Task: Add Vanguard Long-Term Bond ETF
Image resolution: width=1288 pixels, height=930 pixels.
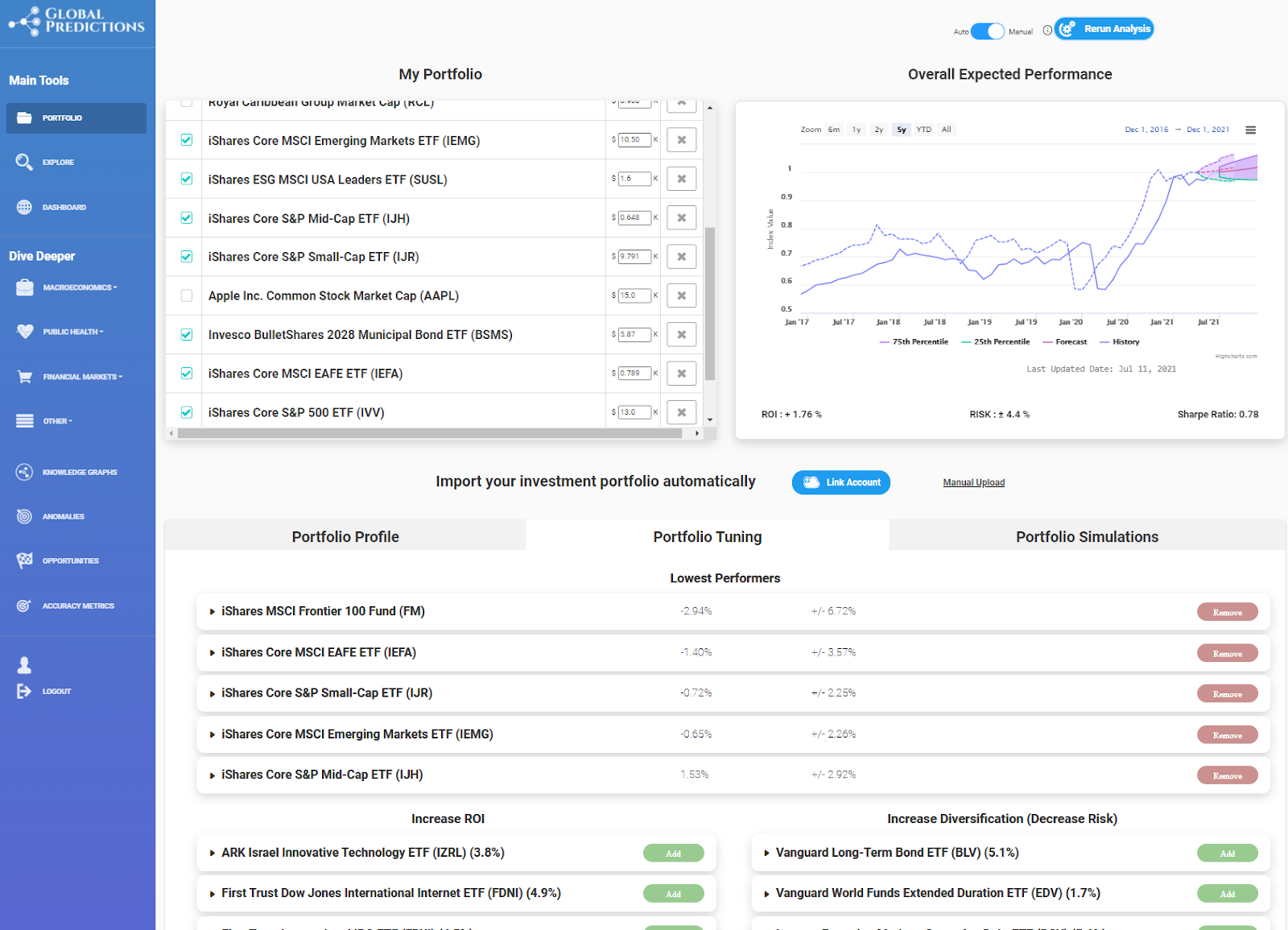Action: (x=1228, y=854)
